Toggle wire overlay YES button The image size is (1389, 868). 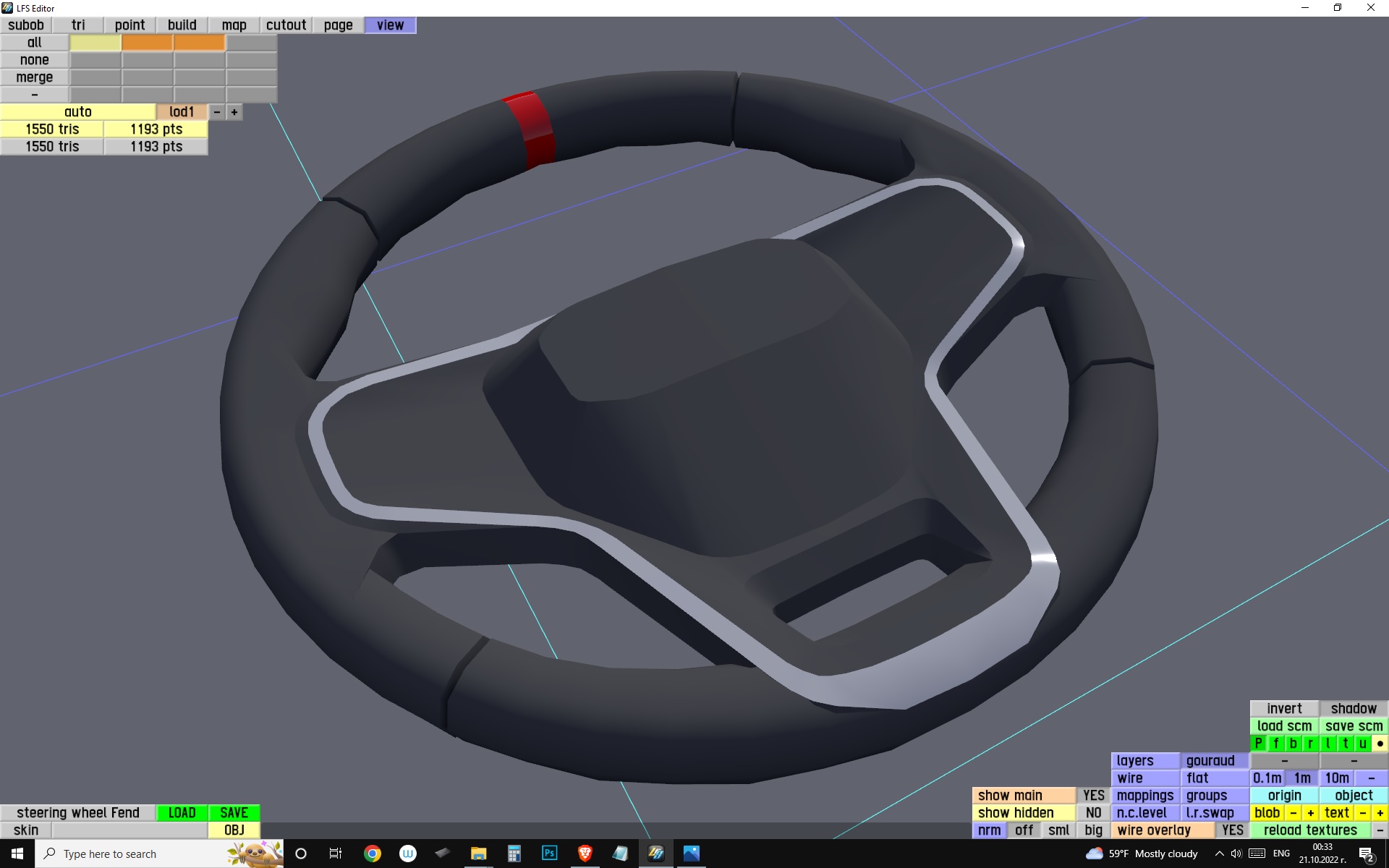pos(1232,830)
